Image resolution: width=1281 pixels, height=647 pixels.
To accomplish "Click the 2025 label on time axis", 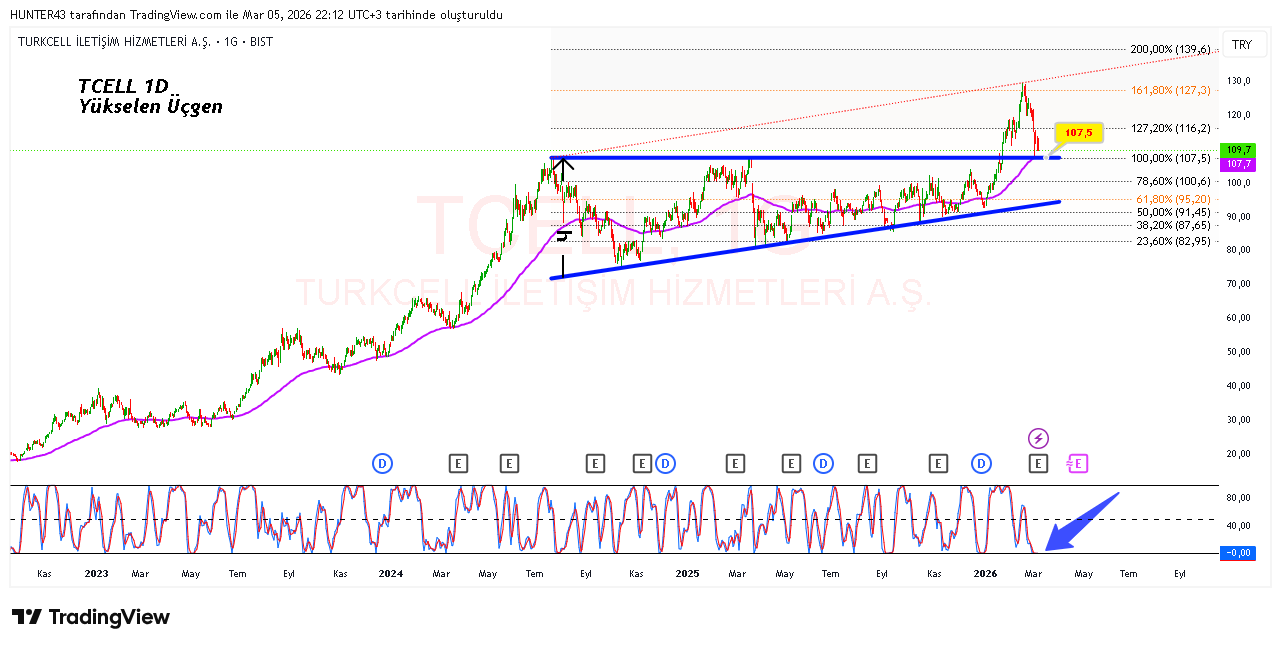I will (687, 574).
